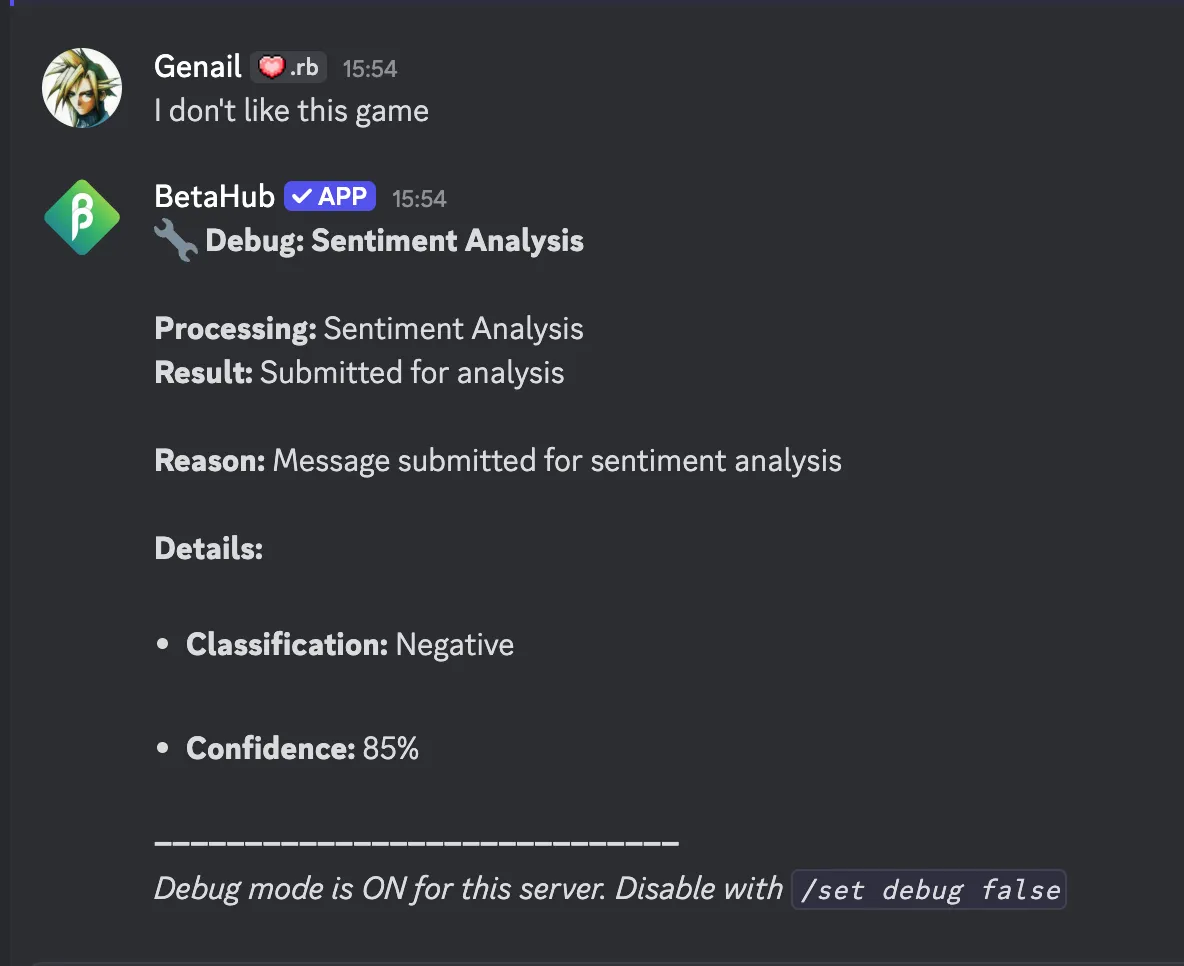Click the pixel heart .rb server tag
Screen dimensions: 1184x966
(289, 67)
